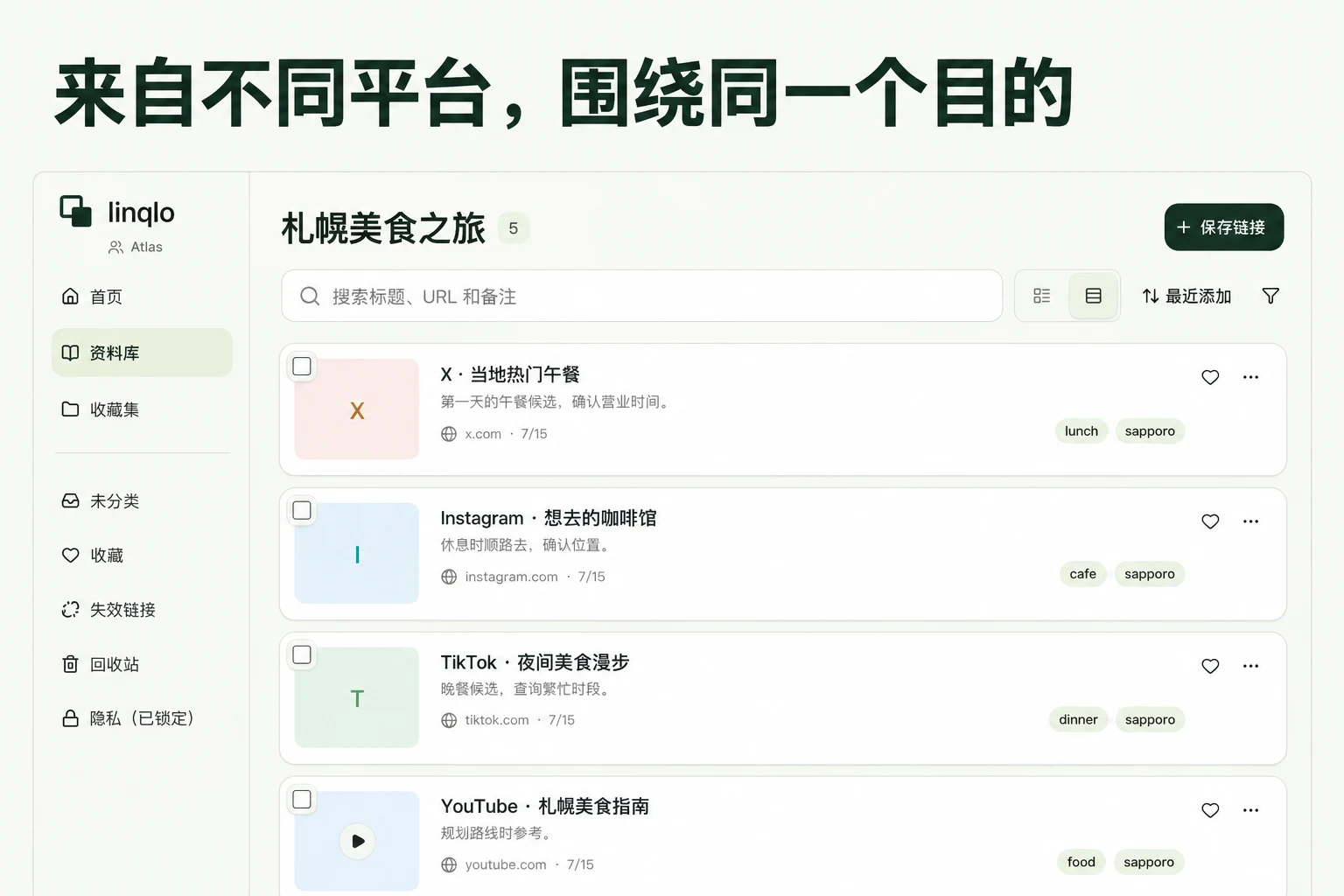Open more options for YouTube 札幌美食指南
Viewport: 1344px width, 896px height.
[1250, 810]
